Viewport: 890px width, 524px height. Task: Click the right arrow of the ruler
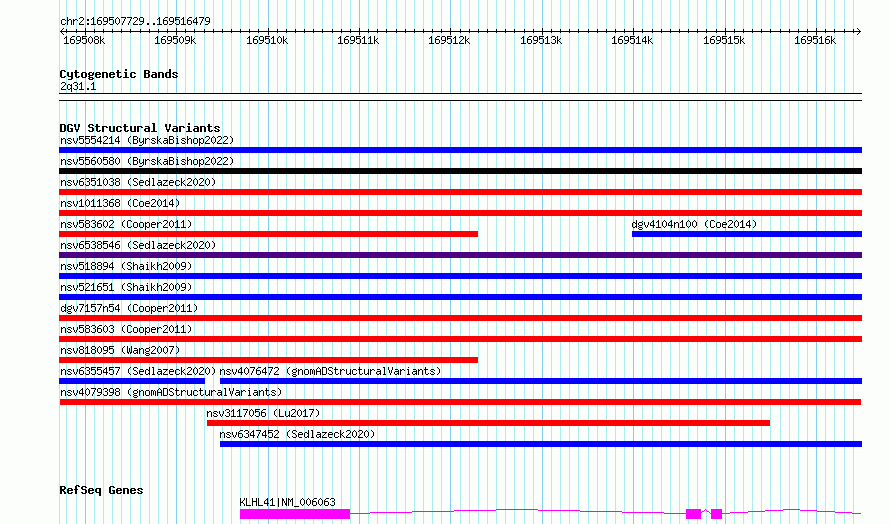click(x=858, y=32)
